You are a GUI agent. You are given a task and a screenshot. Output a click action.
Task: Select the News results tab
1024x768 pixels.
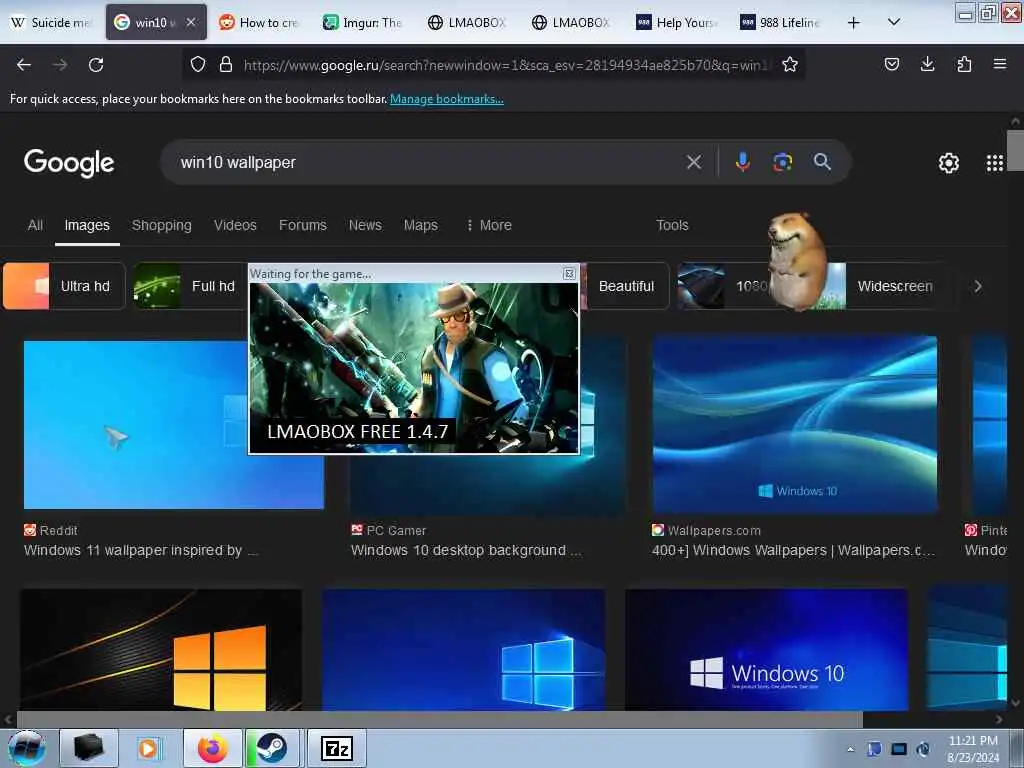365,225
